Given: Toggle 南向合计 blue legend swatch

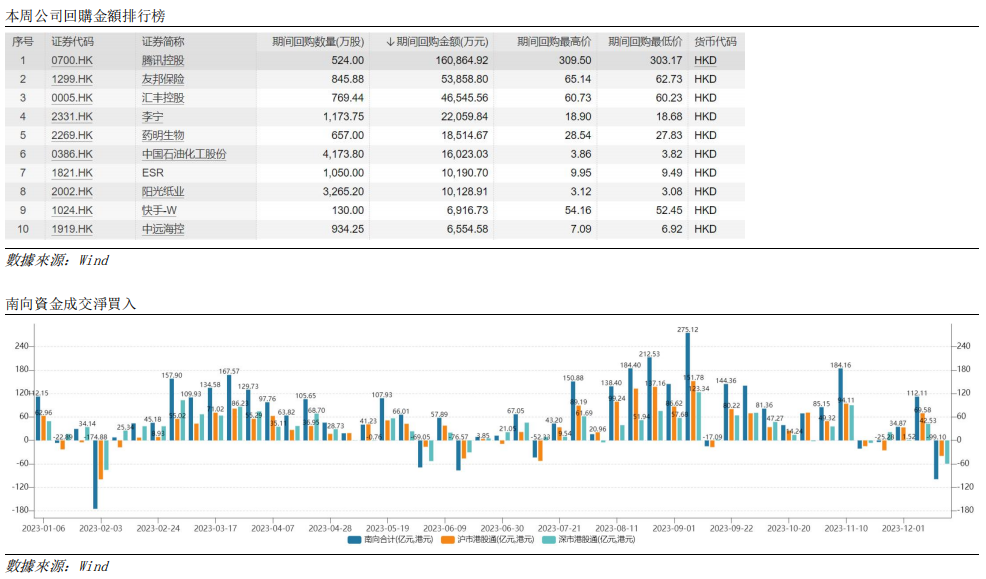Looking at the screenshot, I should (x=354, y=540).
